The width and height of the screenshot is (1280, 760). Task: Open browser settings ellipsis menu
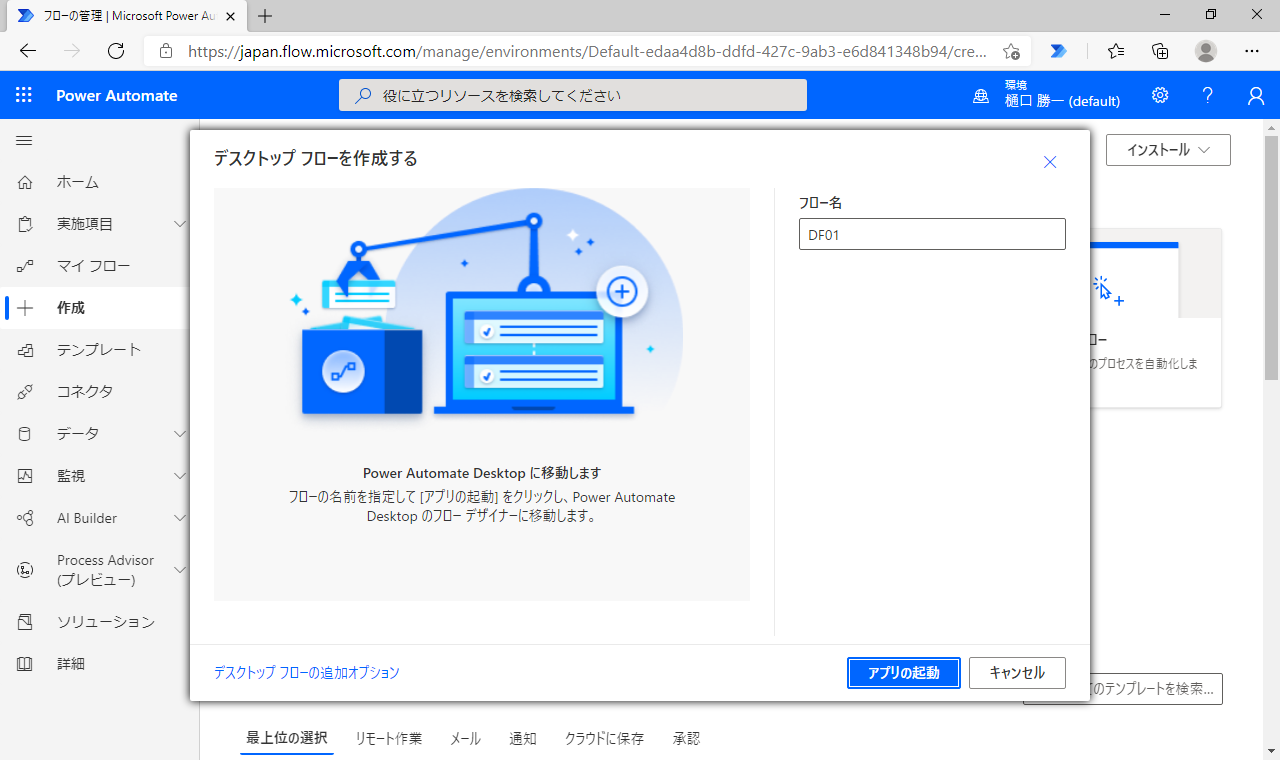click(x=1252, y=51)
